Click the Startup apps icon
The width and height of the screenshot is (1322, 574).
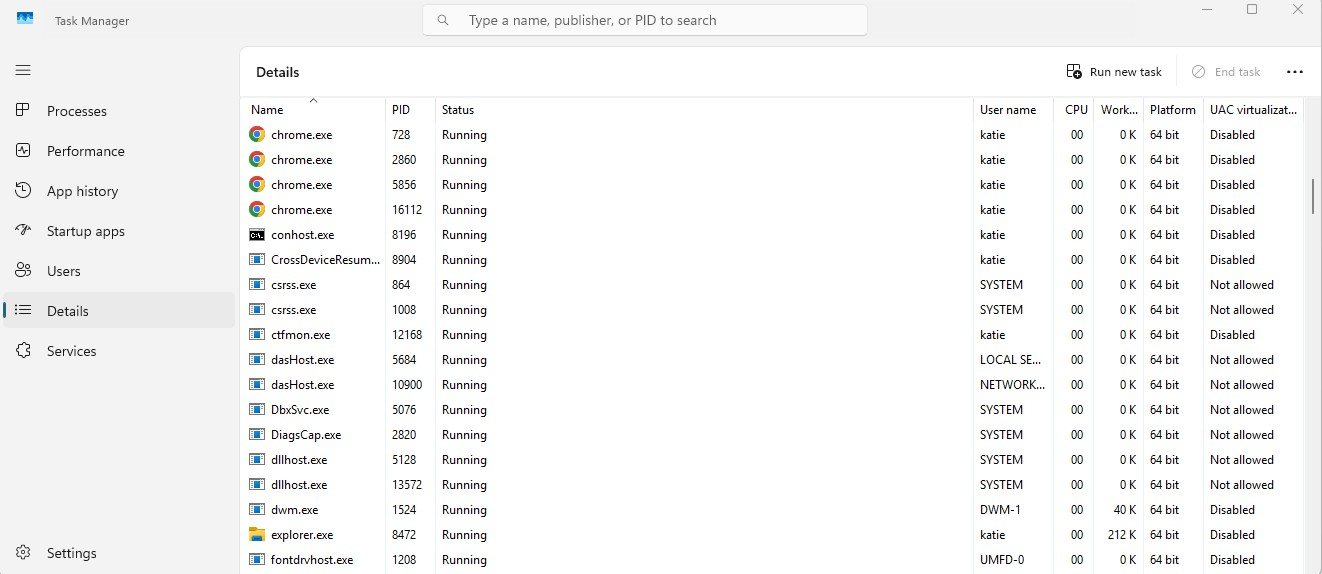(x=23, y=231)
